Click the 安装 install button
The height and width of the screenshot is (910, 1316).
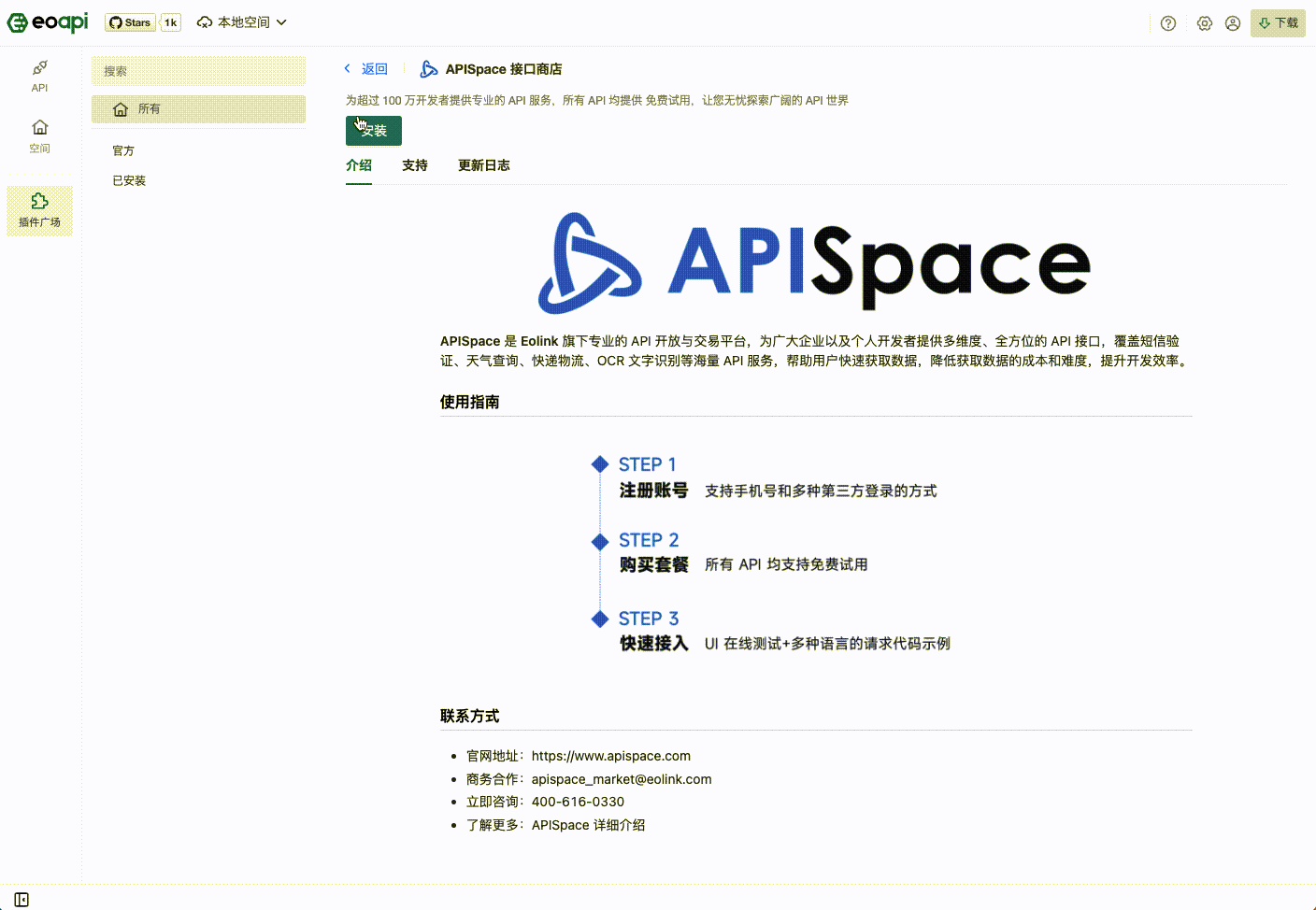coord(373,131)
